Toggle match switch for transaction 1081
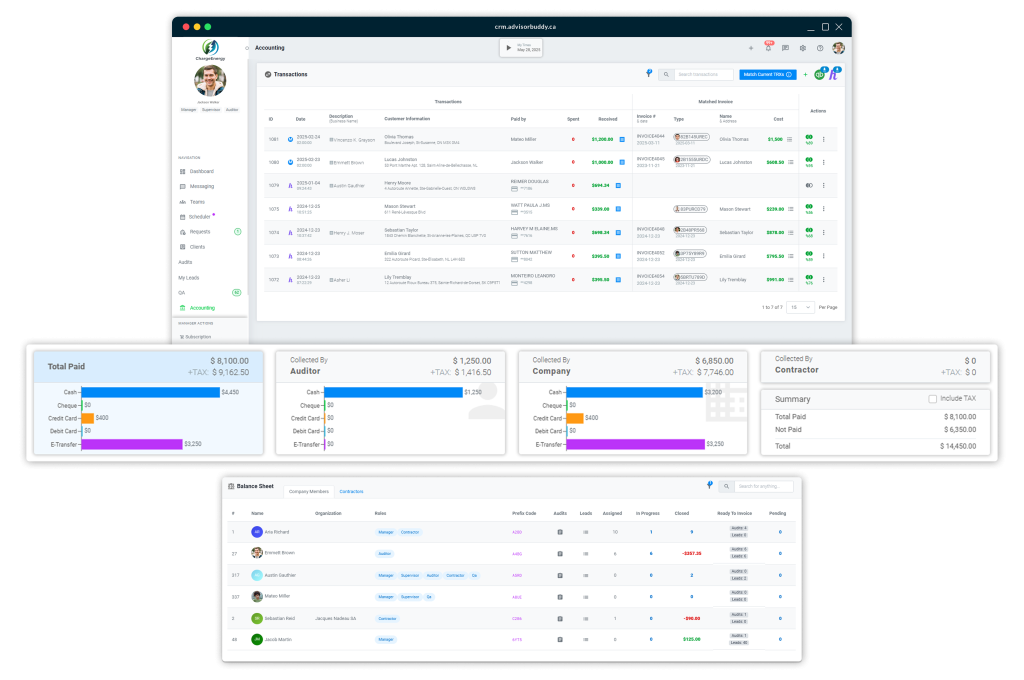This screenshot has height=680, width=1024. point(809,138)
